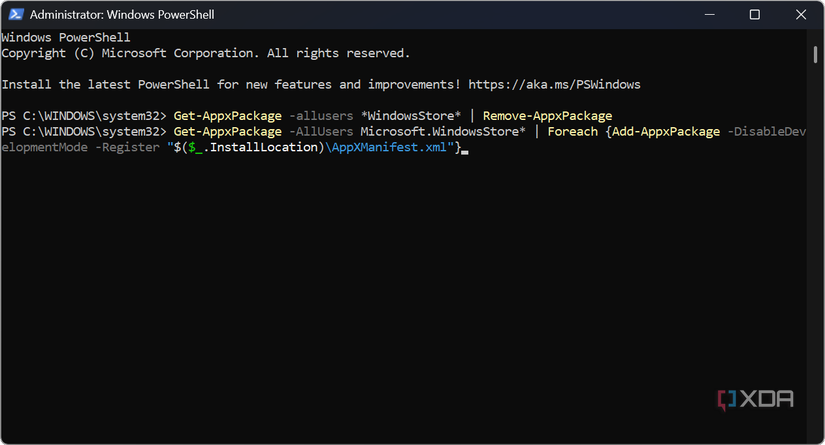Click the https://aka.ms/PSWindows link text
Viewport: 825px width, 445px height.
(554, 84)
